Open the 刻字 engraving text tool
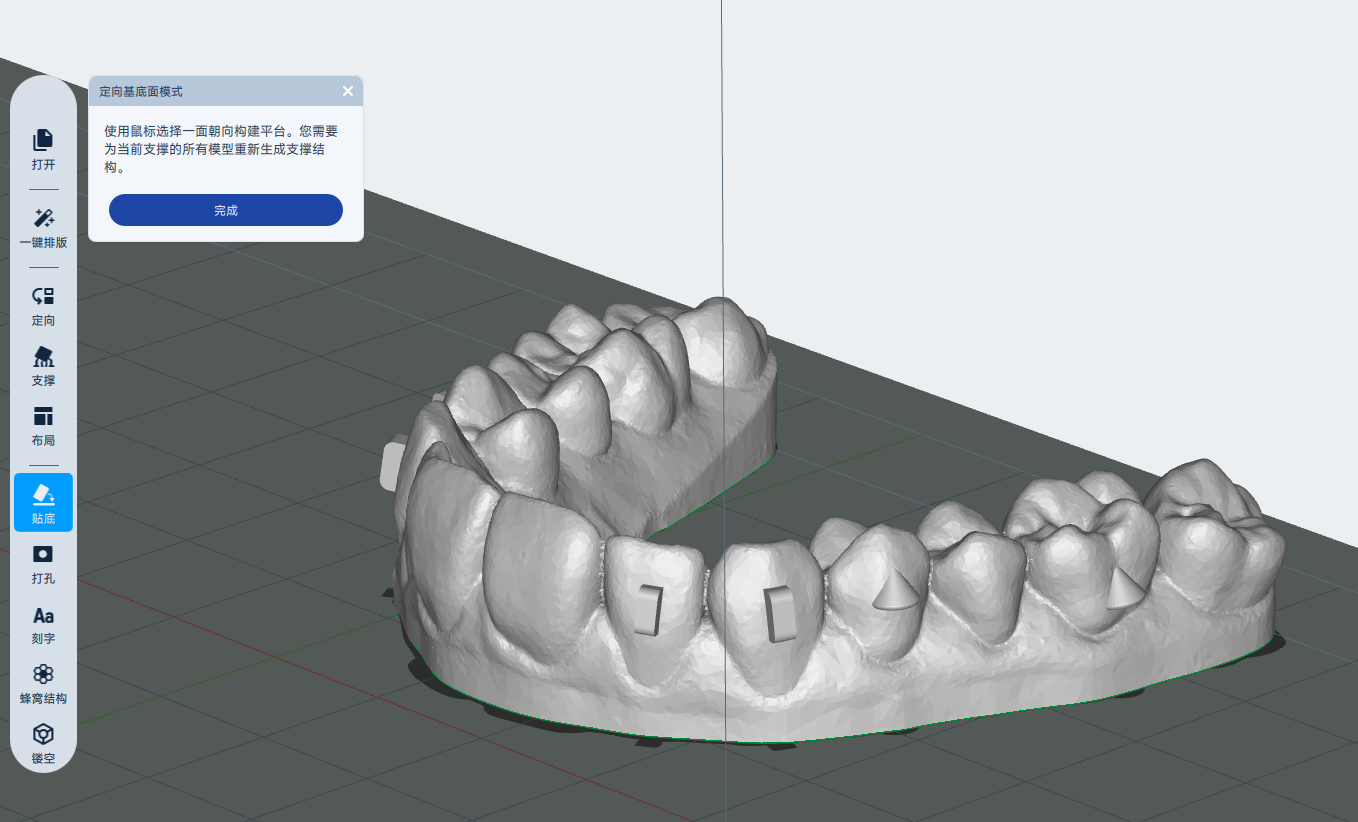Screen dimensions: 1358x822 (x=43, y=624)
